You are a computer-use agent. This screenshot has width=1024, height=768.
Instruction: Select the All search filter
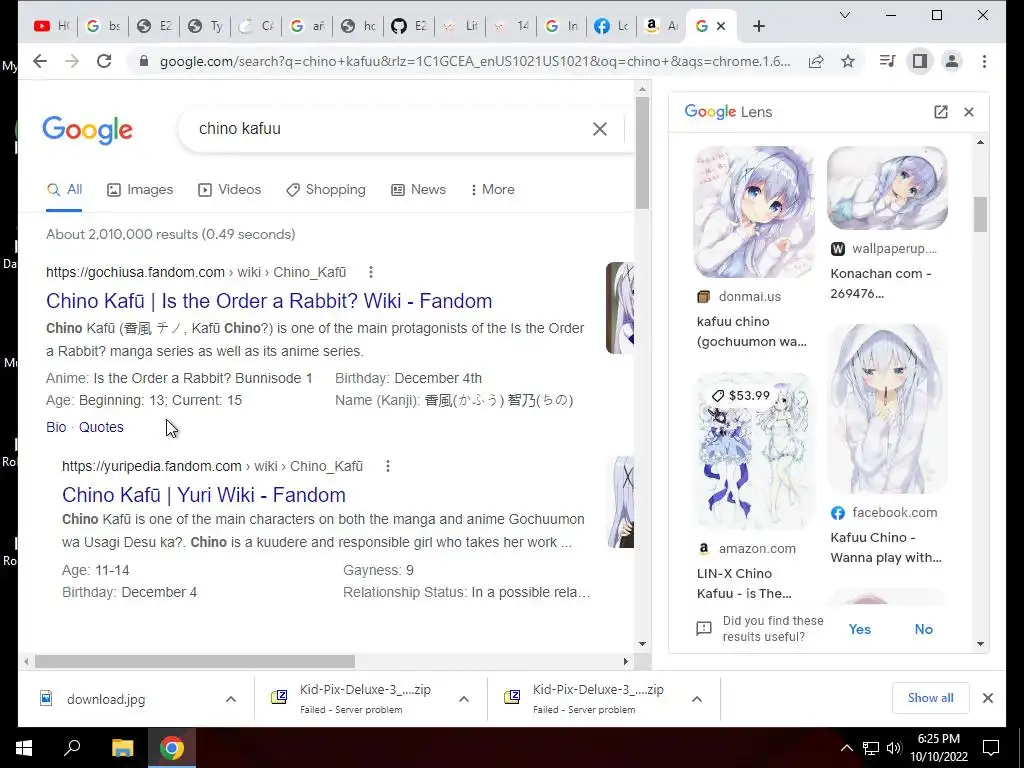[x=64, y=189]
